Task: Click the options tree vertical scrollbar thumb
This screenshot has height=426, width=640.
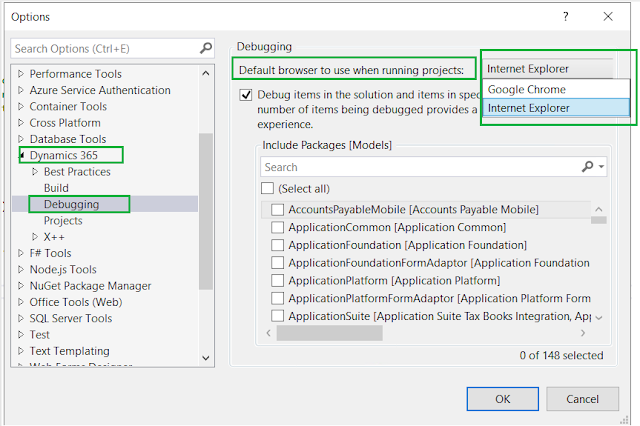Action: tap(206, 211)
